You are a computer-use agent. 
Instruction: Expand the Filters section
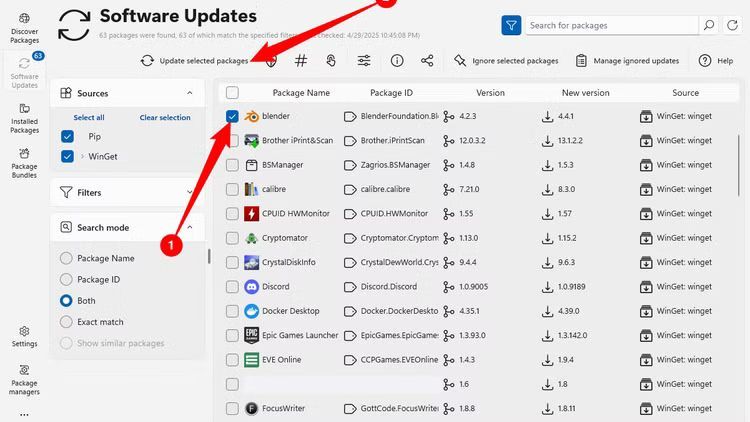(x=126, y=192)
